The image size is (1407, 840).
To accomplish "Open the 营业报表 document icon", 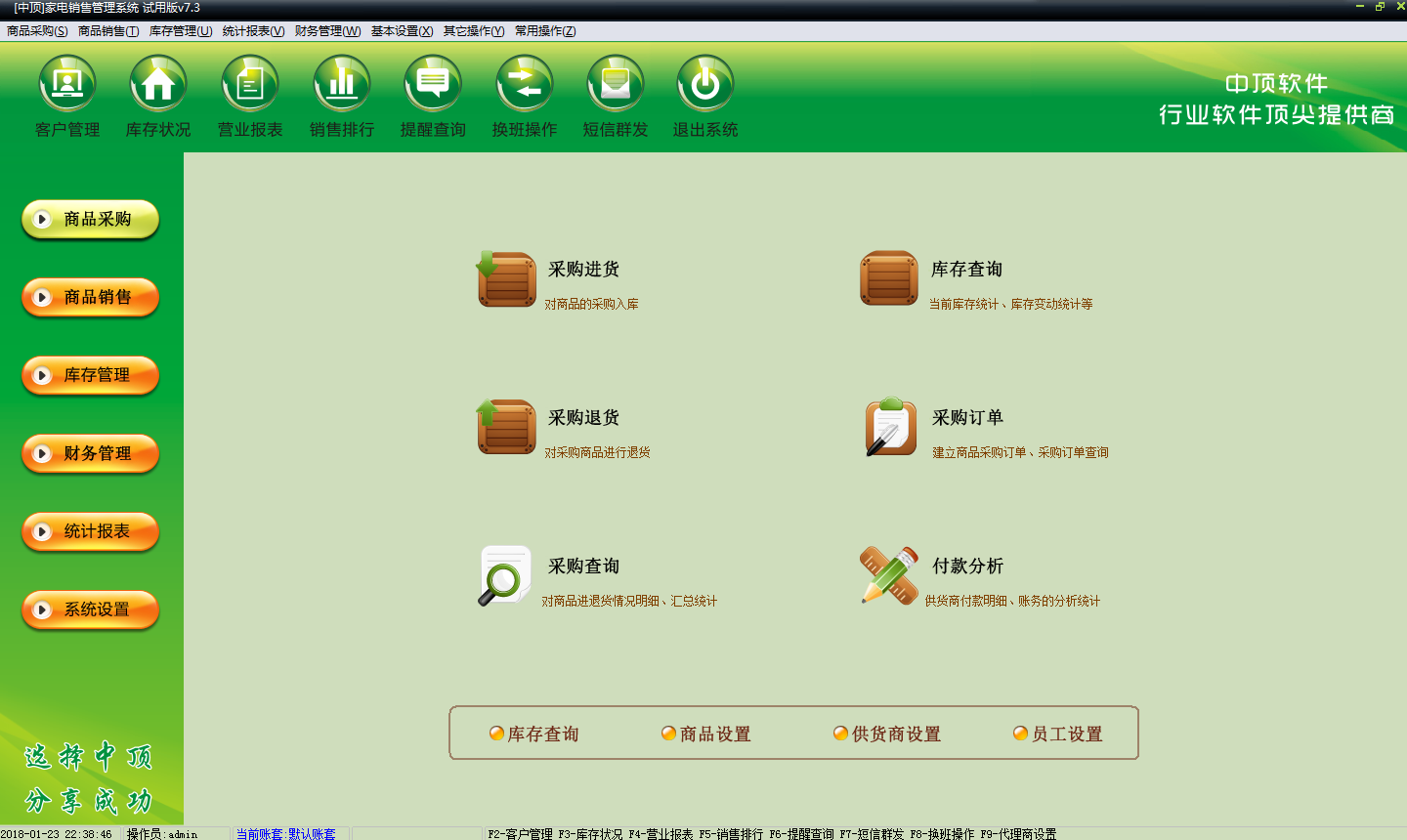I will (x=250, y=85).
